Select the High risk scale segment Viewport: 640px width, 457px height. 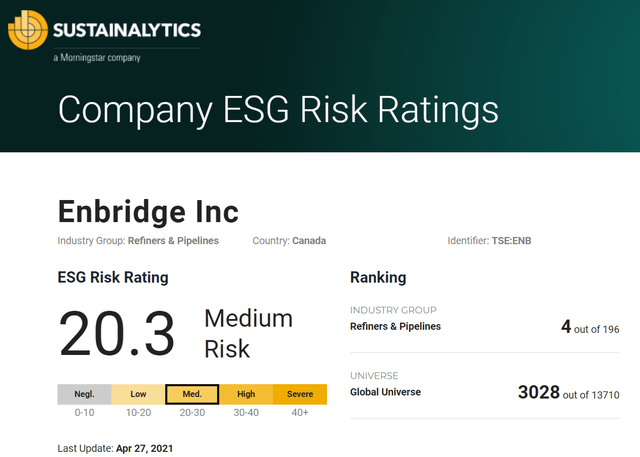[x=246, y=394]
